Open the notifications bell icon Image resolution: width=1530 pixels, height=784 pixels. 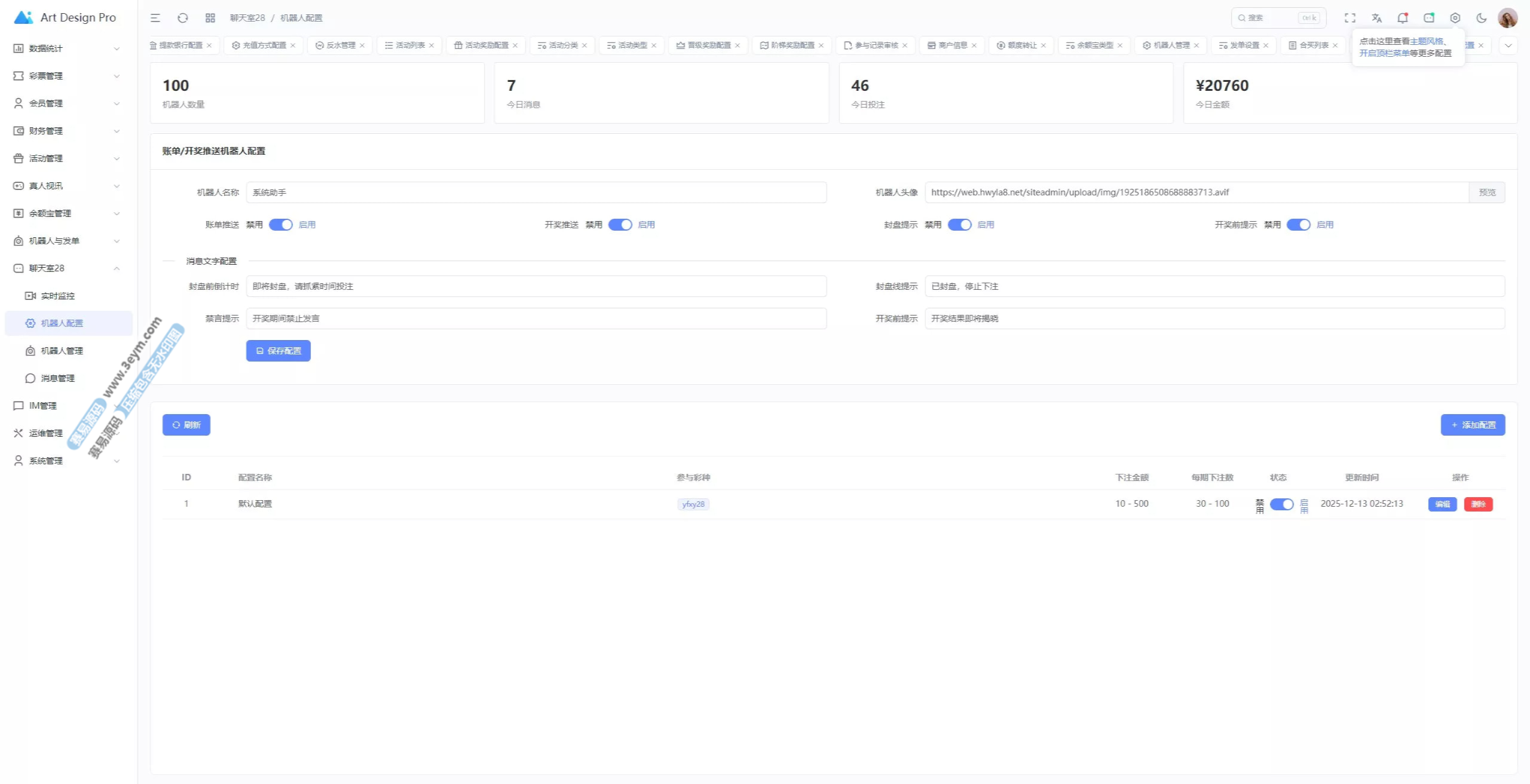1402,18
